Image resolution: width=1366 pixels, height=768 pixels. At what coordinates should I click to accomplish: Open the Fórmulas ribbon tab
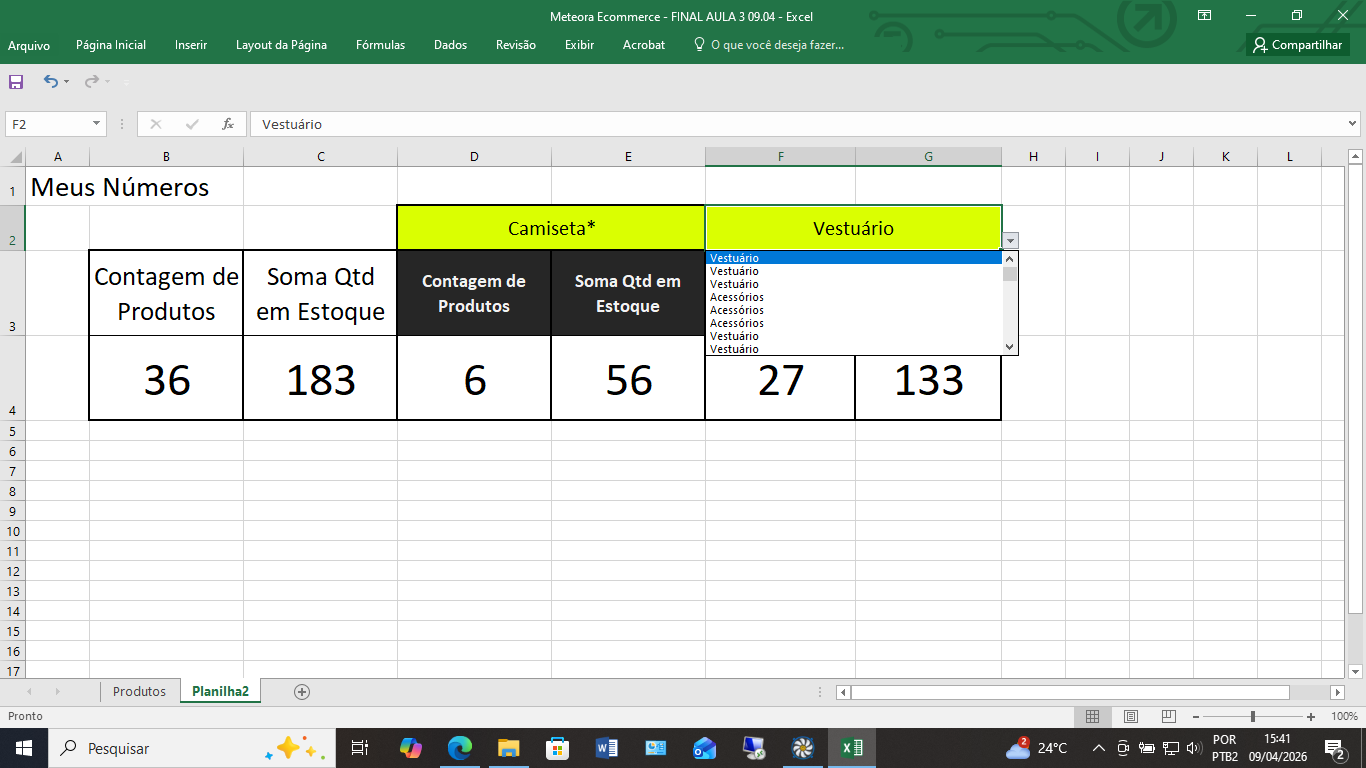coord(380,45)
